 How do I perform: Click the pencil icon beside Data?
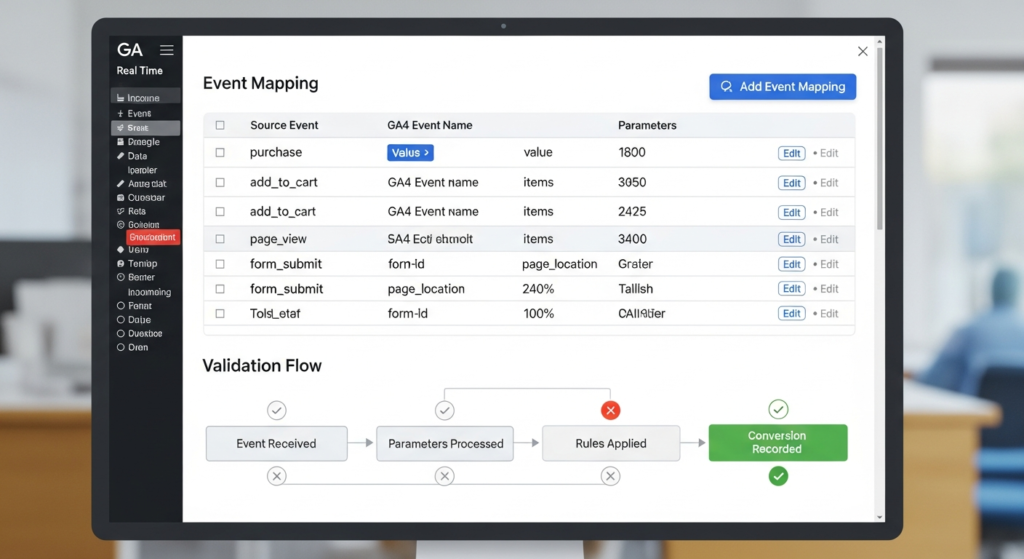[120, 156]
